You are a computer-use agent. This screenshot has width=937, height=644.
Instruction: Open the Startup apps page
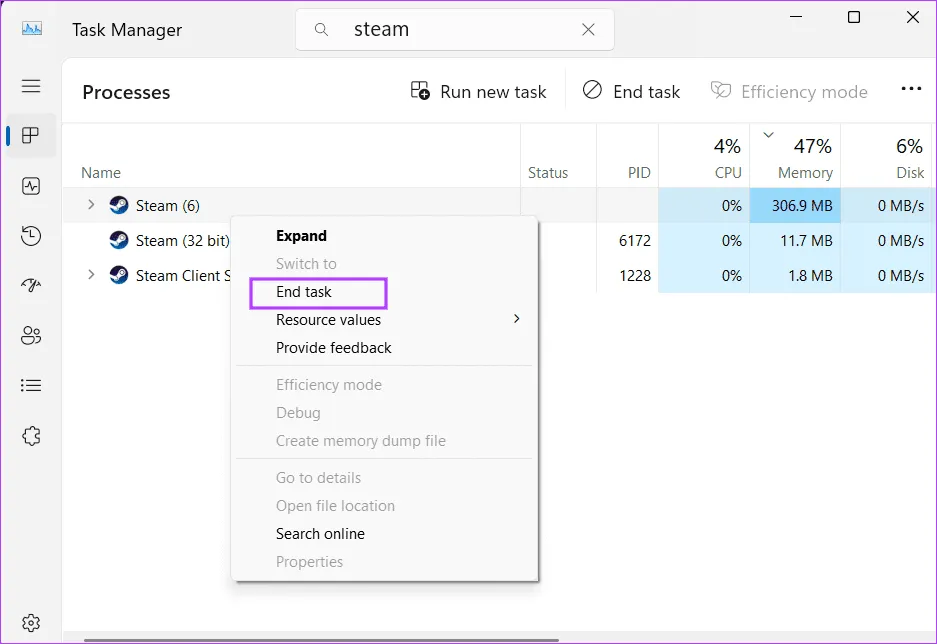[31, 286]
